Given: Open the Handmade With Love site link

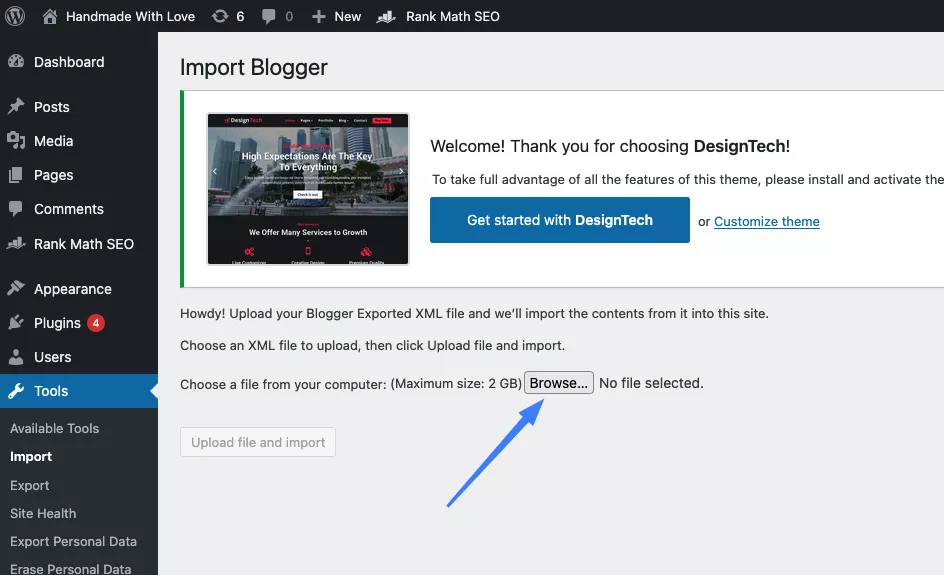Looking at the screenshot, I should 130,16.
